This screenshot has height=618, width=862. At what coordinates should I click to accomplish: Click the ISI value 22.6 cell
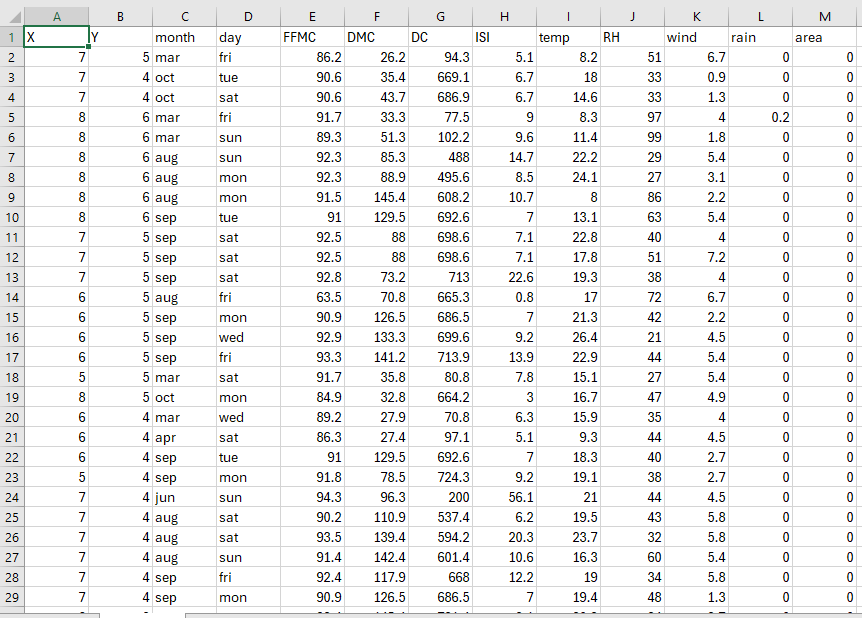(504, 278)
